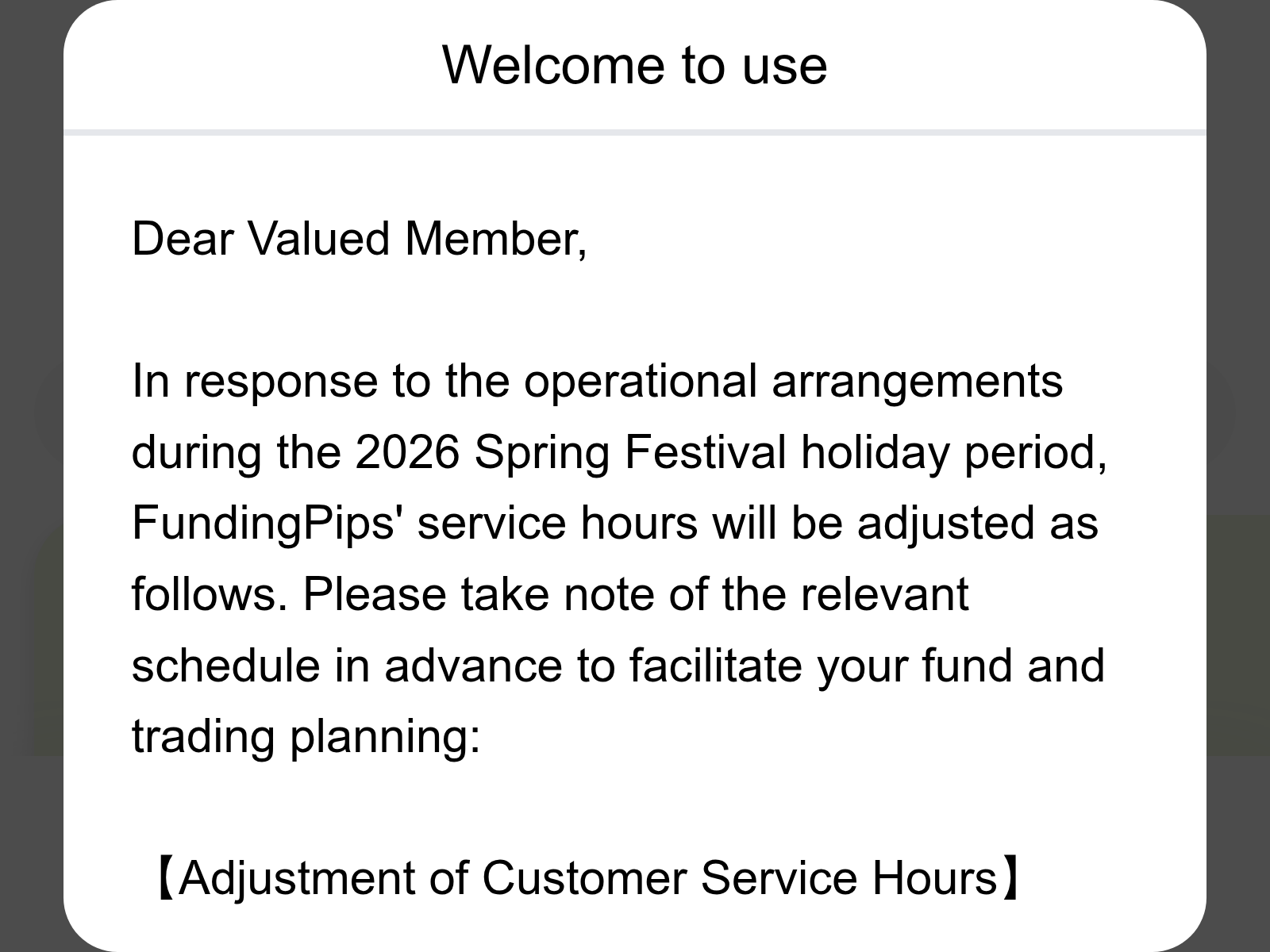This screenshot has height=952, width=1270.
Task: Click the dimmed backdrop right of the dialog
Action: click(x=1238, y=476)
